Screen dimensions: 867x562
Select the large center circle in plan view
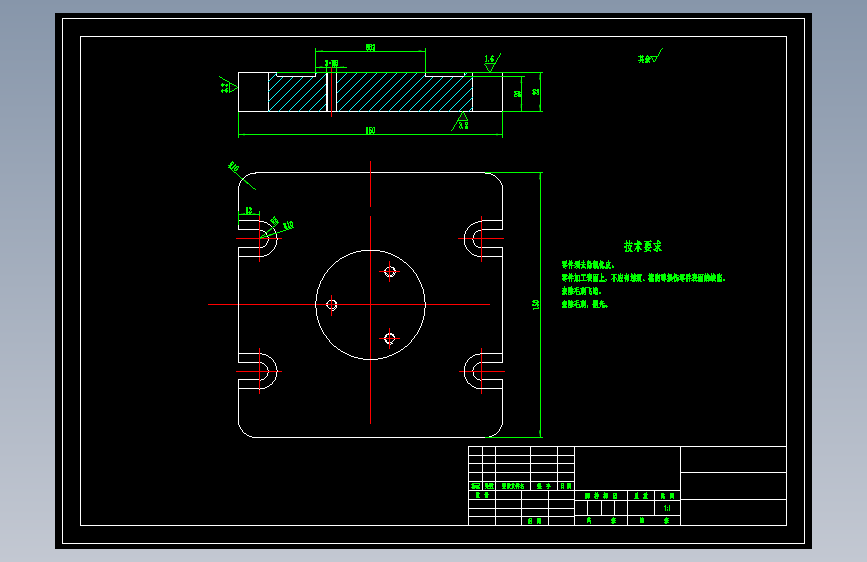(x=370, y=305)
